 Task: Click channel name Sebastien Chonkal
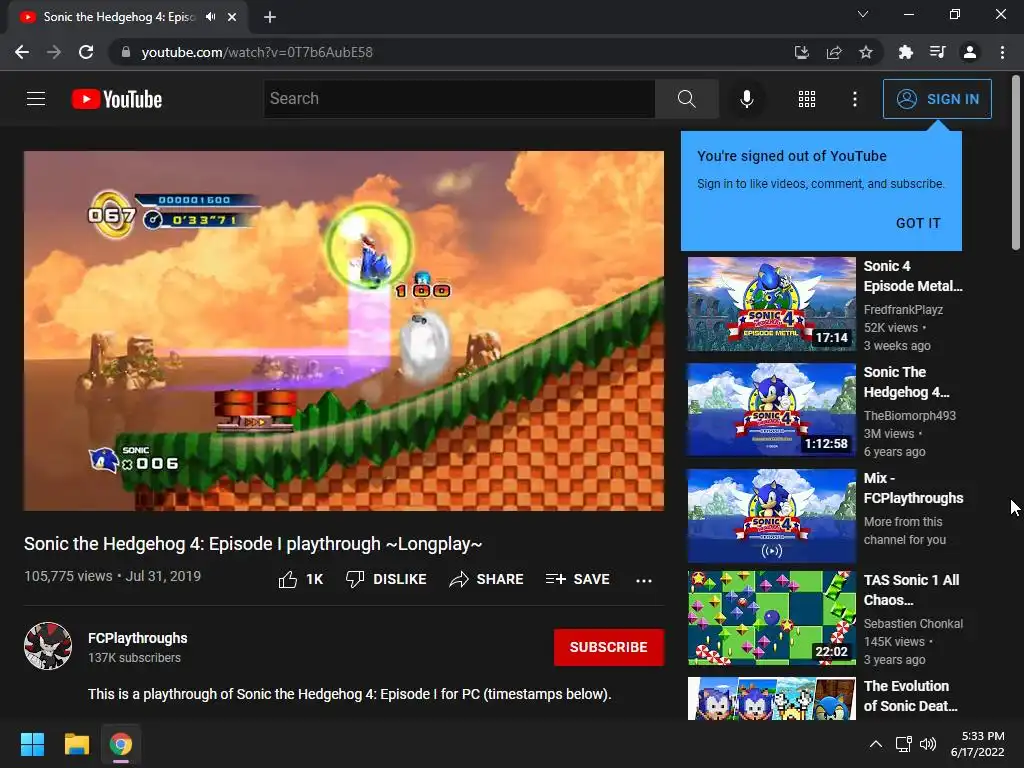click(913, 624)
